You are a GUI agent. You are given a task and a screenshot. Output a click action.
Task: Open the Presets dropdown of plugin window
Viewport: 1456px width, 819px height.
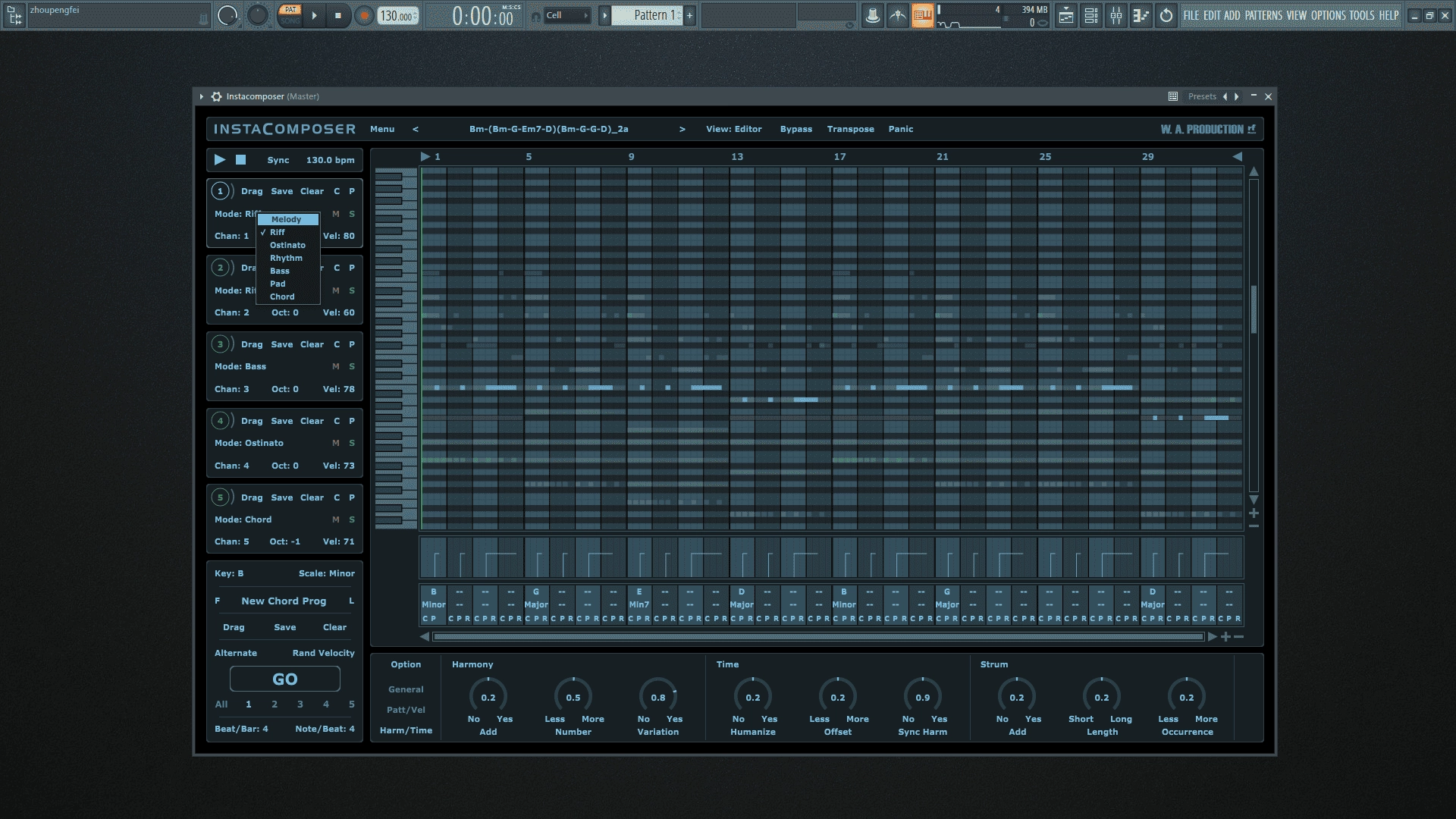point(1202,96)
